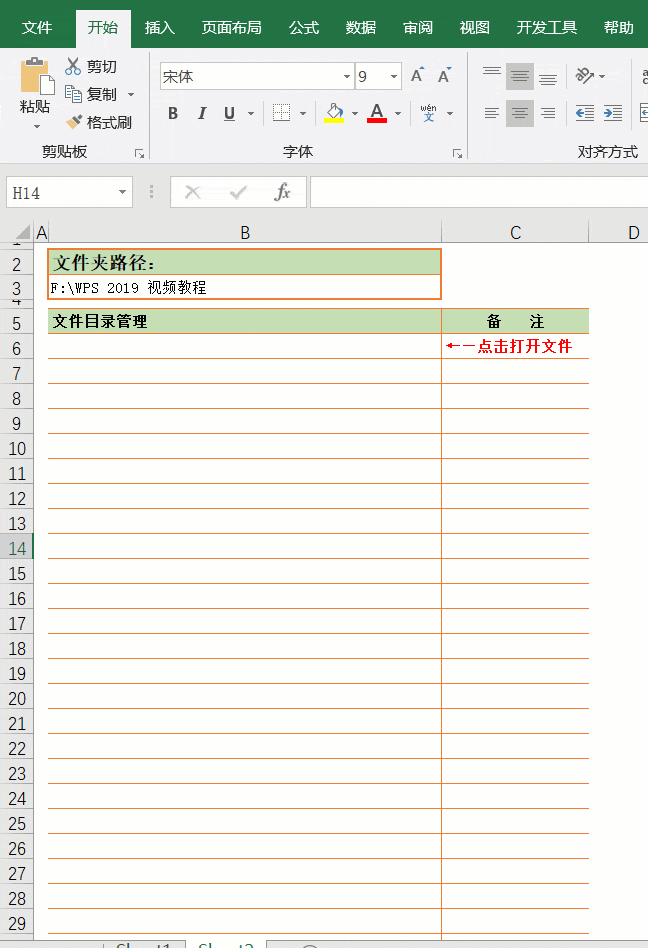Click the increase indent icon
Screen dimensions: 648x948
[612, 113]
